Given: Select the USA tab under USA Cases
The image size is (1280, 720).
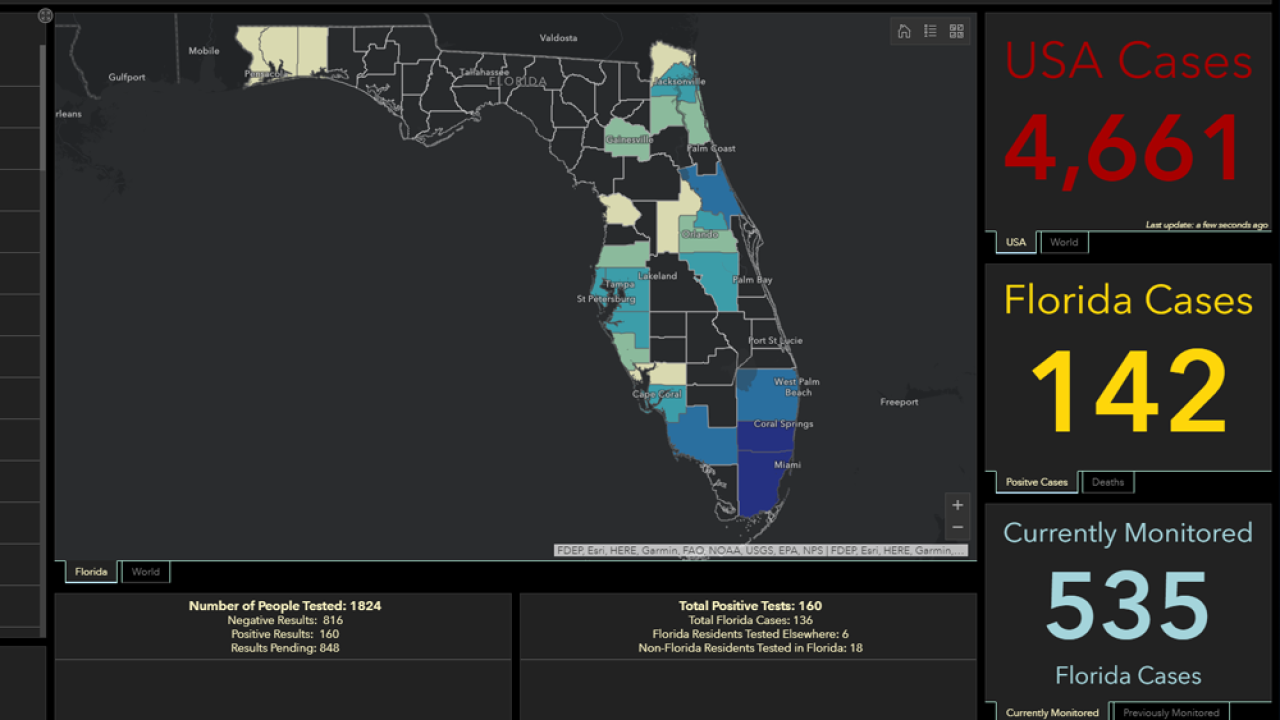Looking at the screenshot, I should [1015, 242].
